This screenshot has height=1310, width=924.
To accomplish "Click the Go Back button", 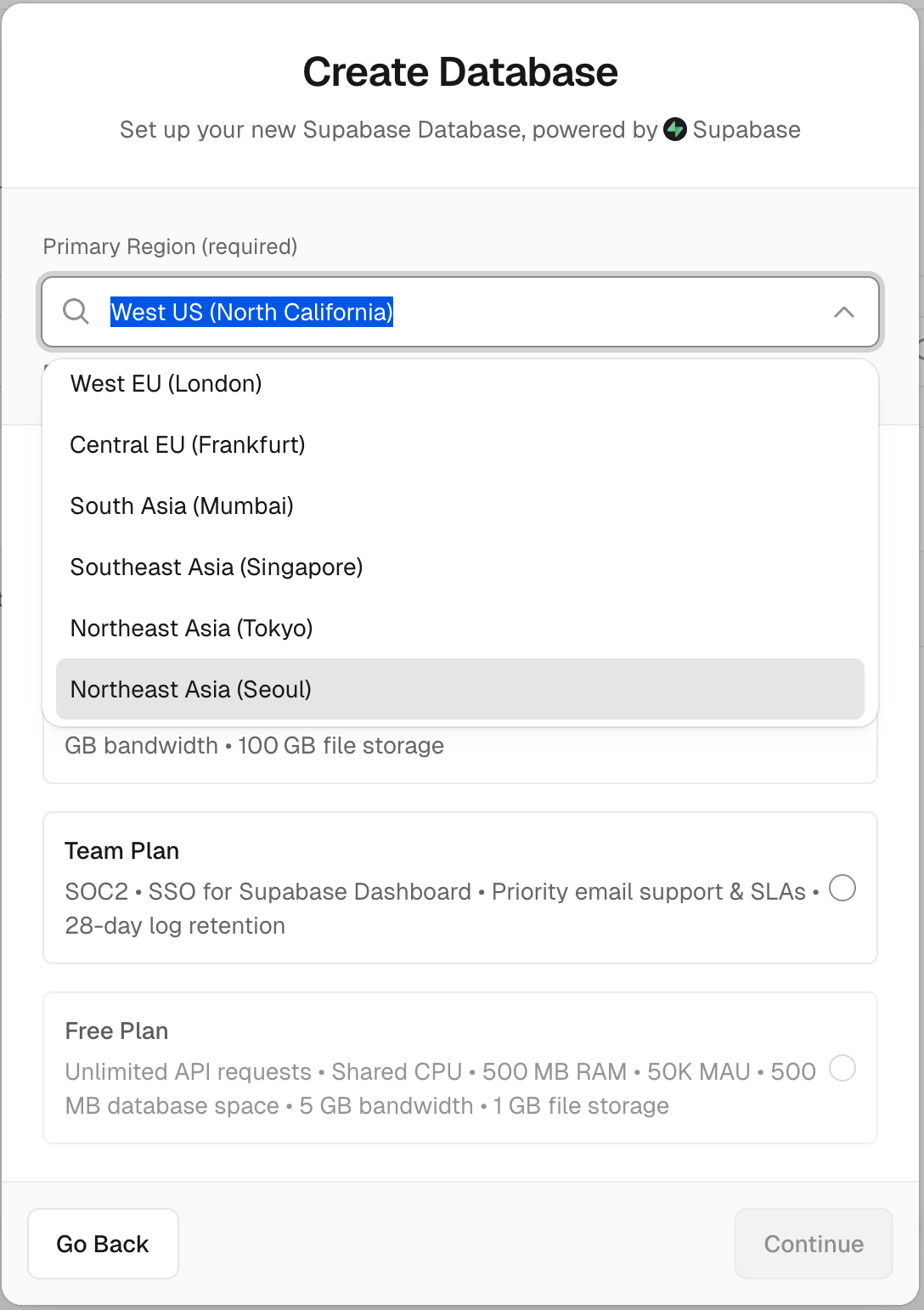I will click(x=103, y=1244).
